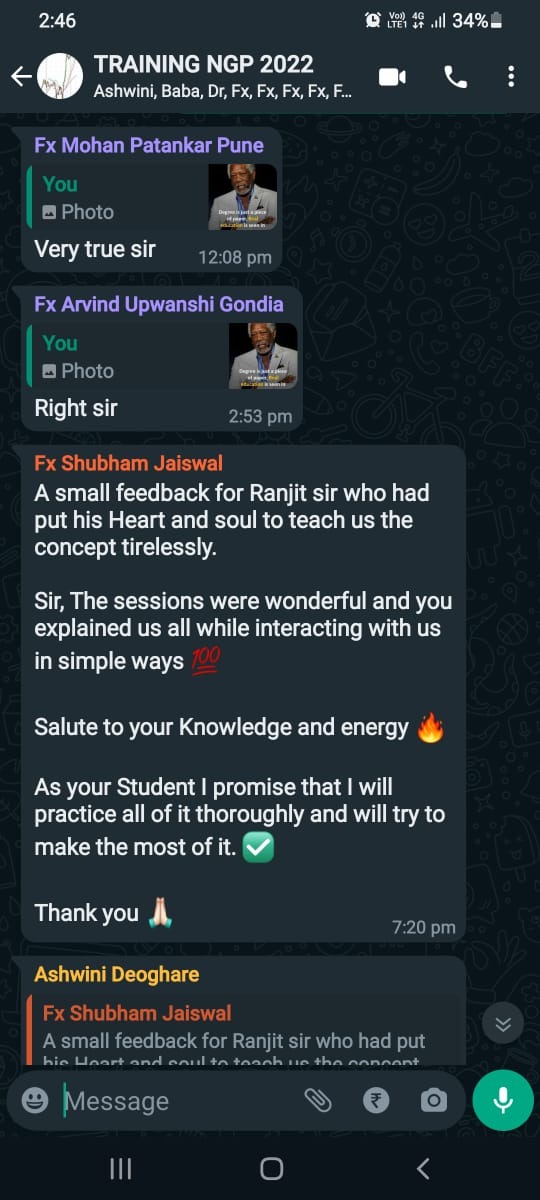This screenshot has width=540, height=1200.
Task: Open the three-dot more options menu
Action: pos(511,77)
